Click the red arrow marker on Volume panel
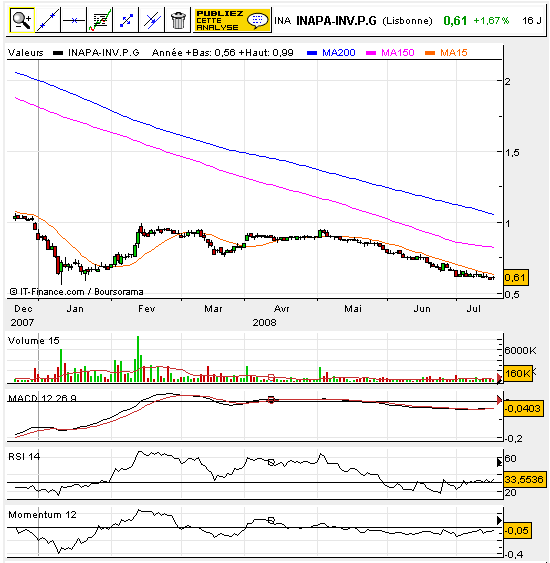Image resolution: width=550 pixels, height=563 pixels. (x=499, y=378)
